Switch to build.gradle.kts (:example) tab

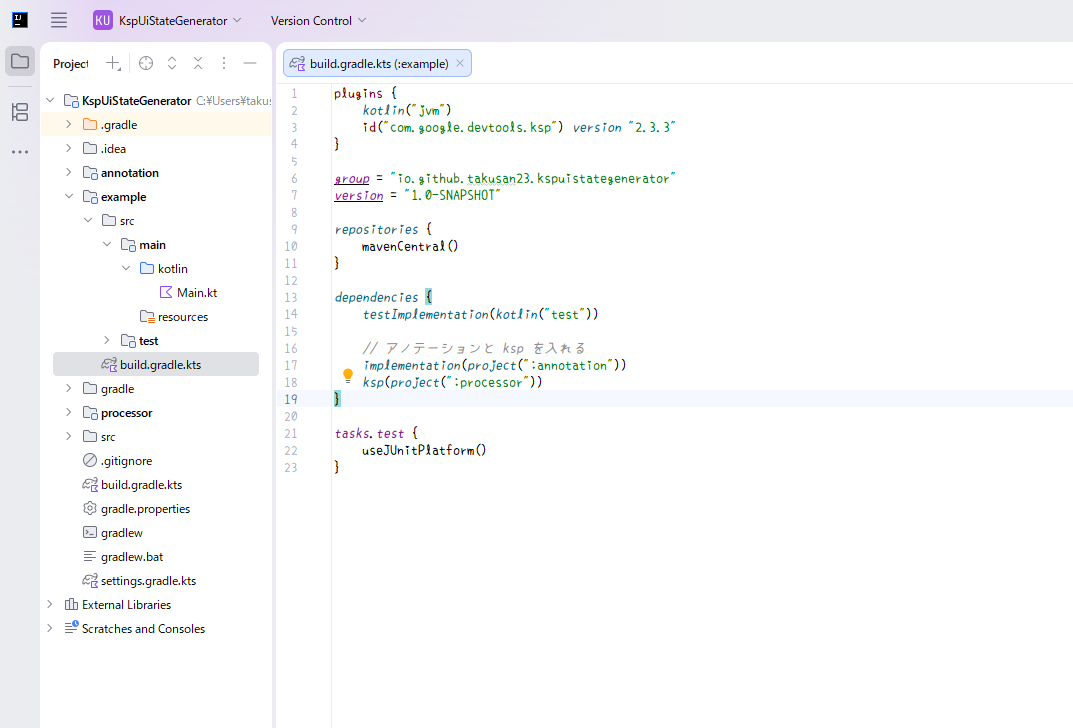click(370, 63)
